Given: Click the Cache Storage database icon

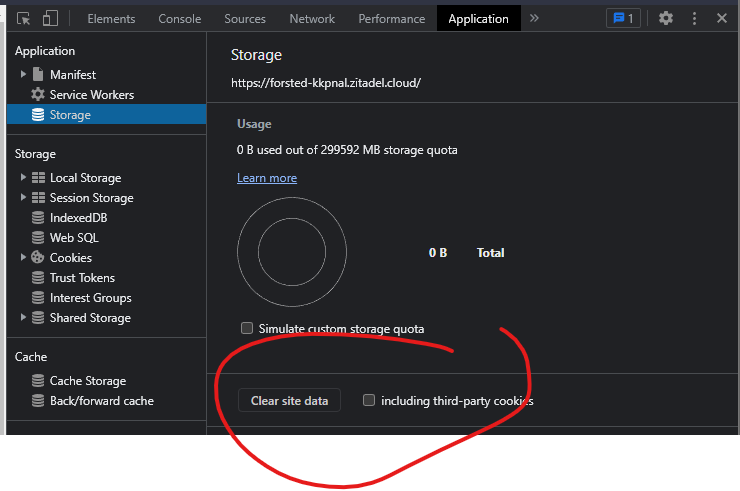Looking at the screenshot, I should point(38,381).
